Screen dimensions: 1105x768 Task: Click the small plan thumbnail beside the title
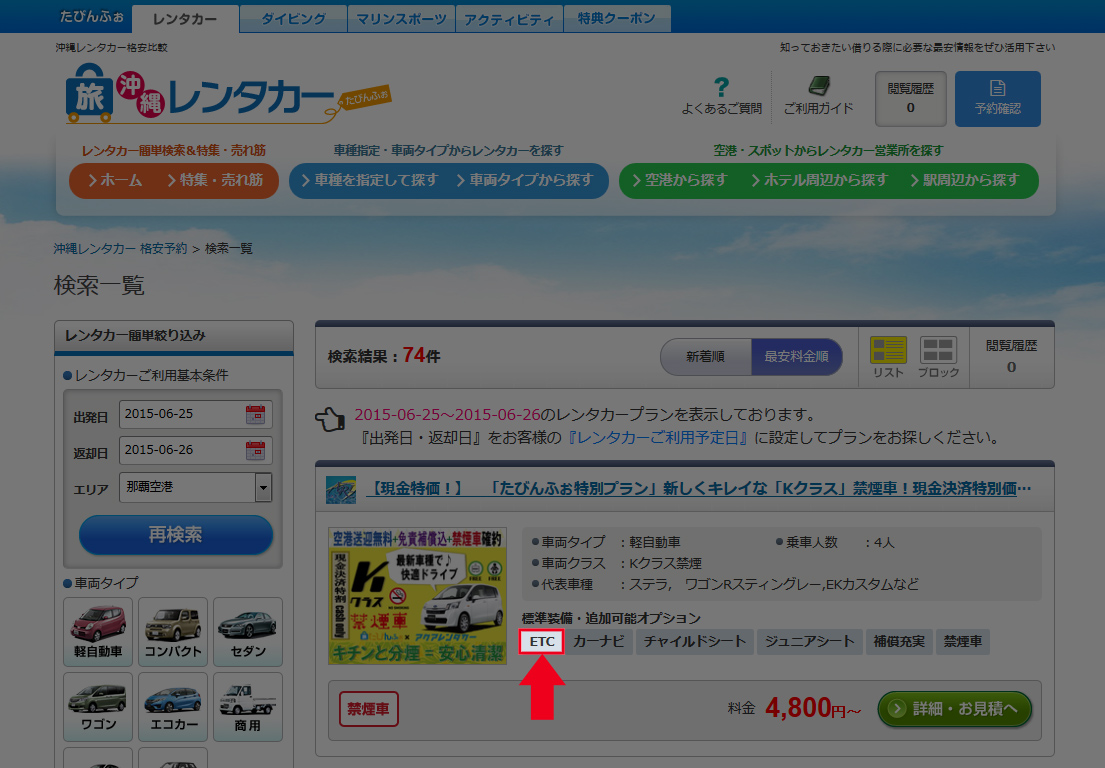[341, 490]
